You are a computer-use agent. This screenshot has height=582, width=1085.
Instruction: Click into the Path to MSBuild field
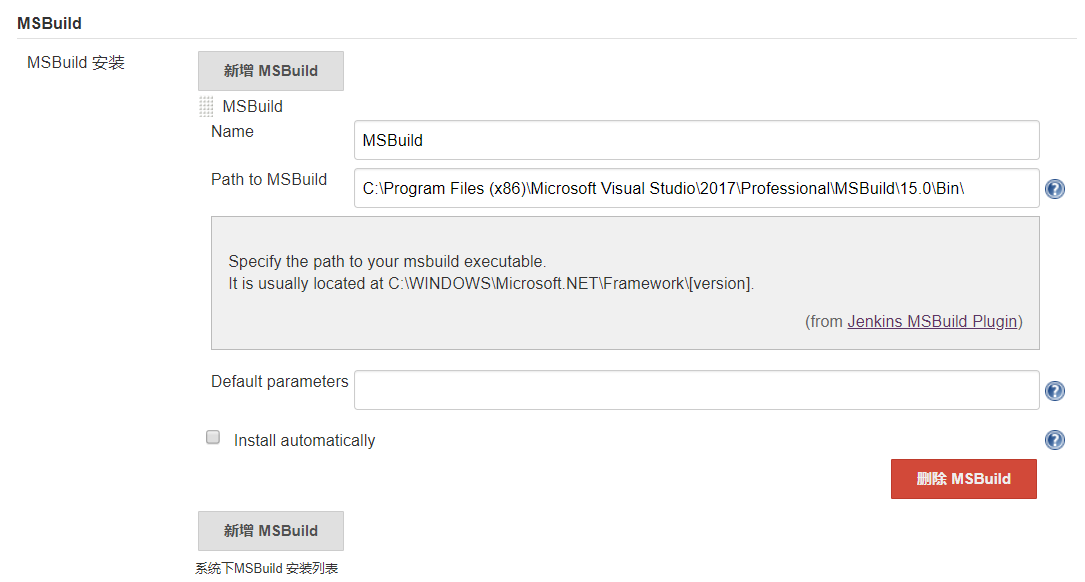point(696,188)
